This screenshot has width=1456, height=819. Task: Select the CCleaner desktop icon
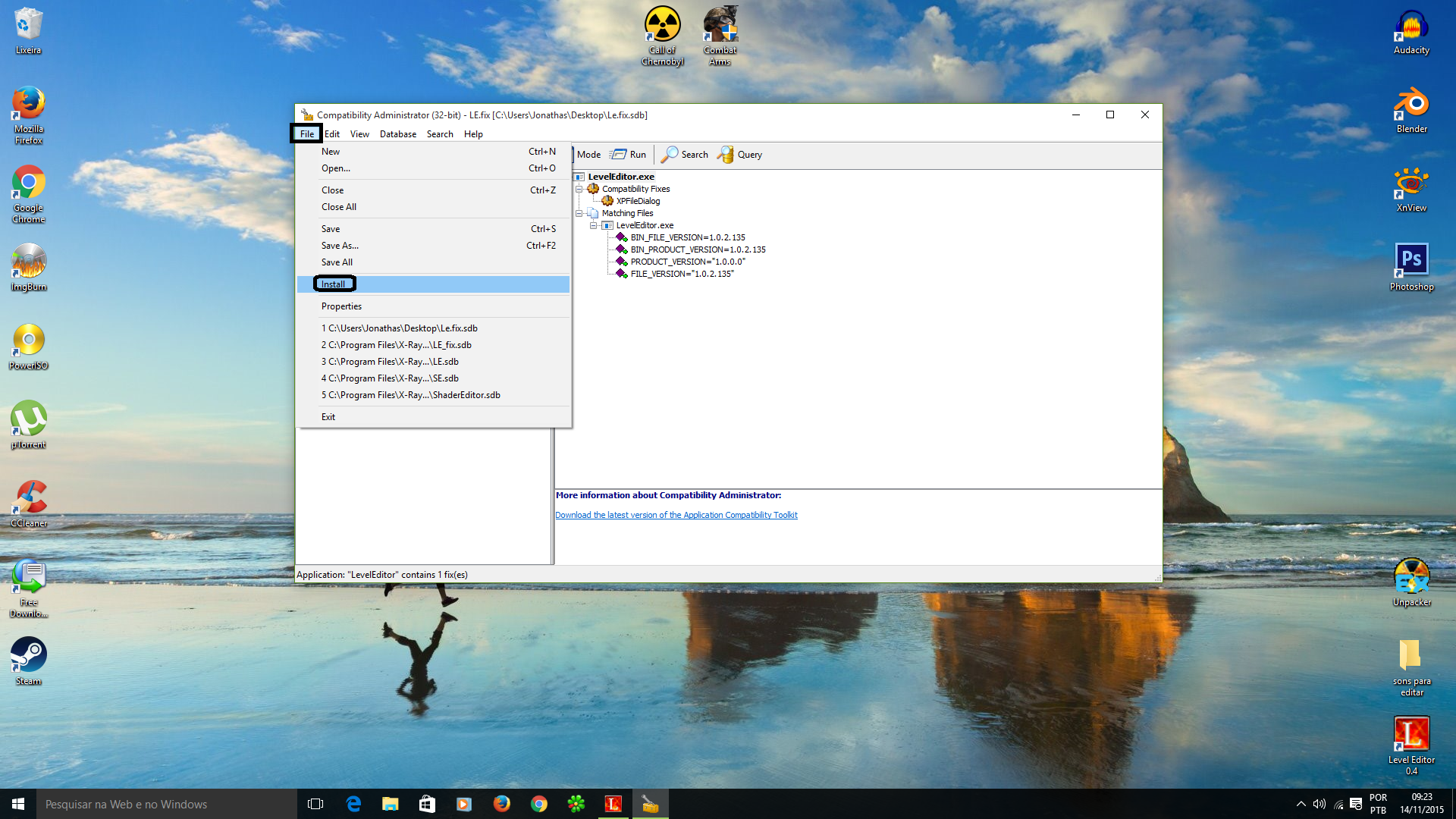tap(28, 504)
